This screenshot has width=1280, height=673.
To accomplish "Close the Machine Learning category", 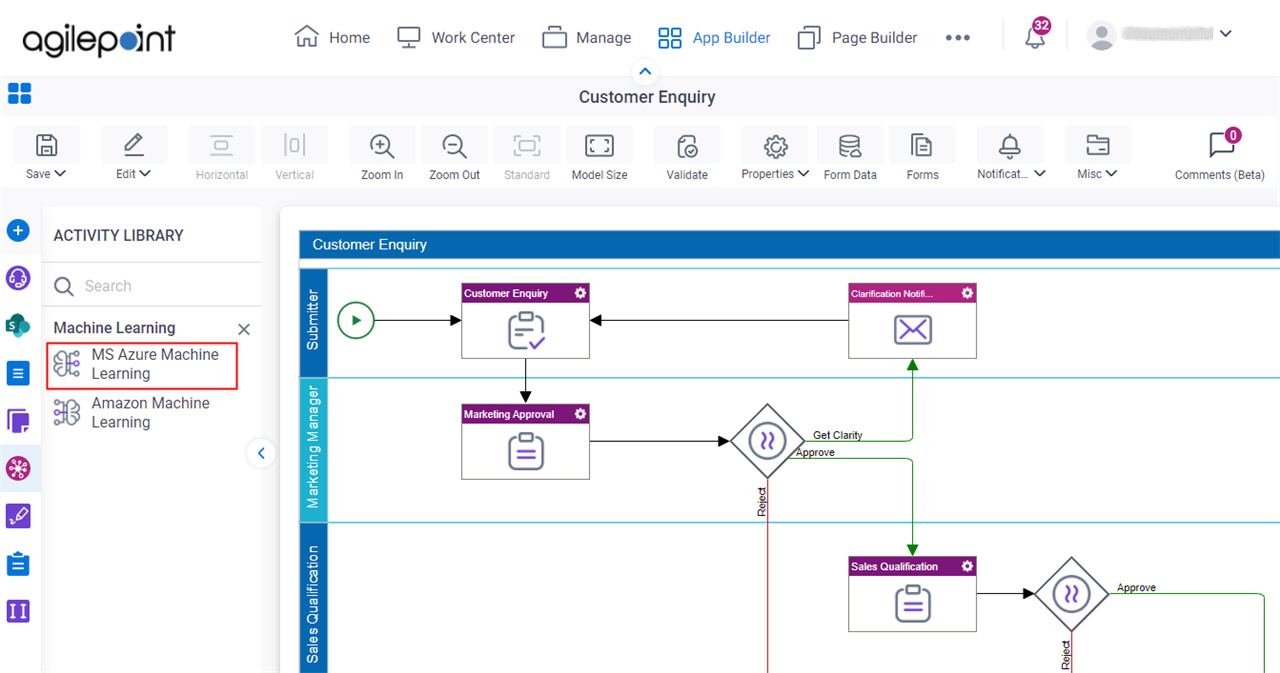I will click(244, 329).
